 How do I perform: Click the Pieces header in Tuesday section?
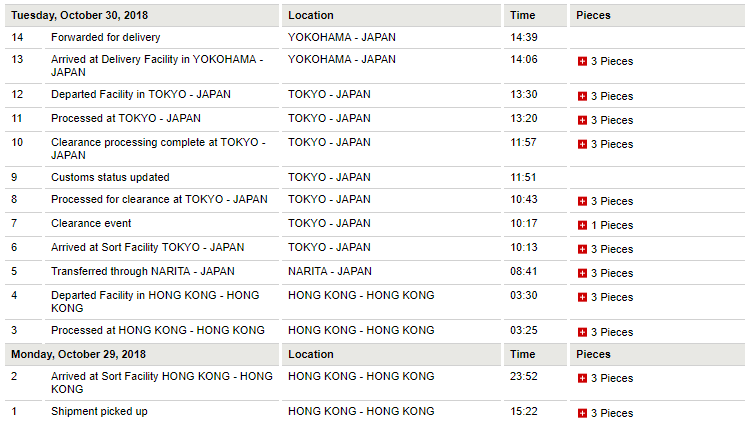click(x=593, y=15)
